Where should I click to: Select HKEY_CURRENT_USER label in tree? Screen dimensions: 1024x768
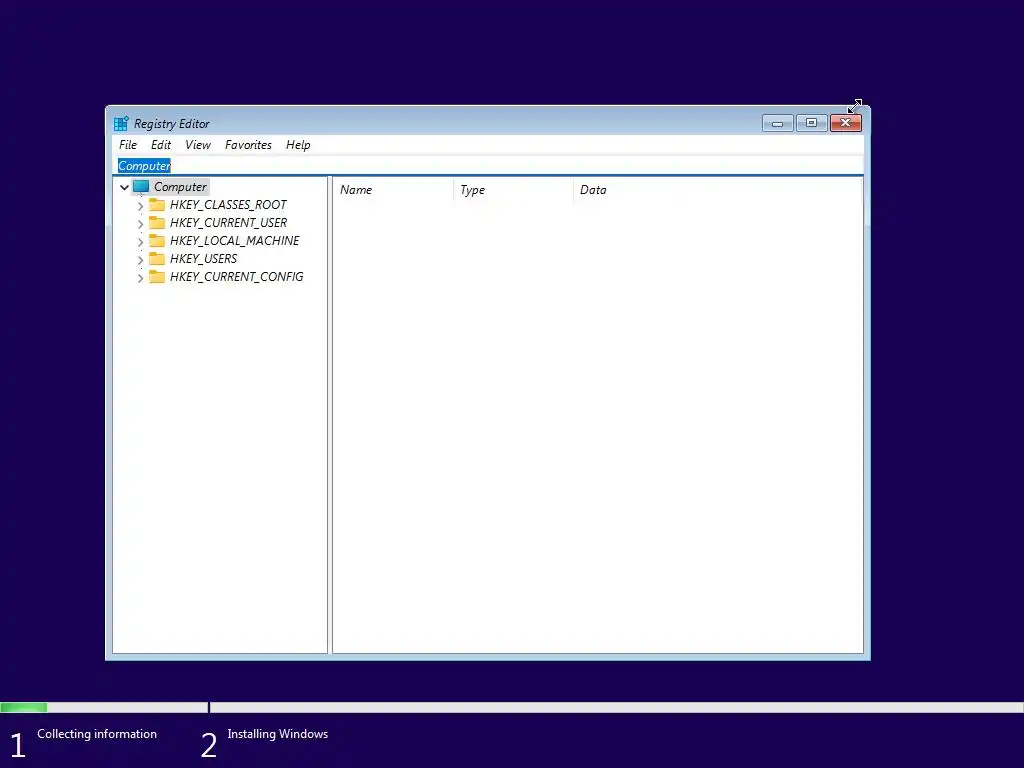tap(228, 223)
